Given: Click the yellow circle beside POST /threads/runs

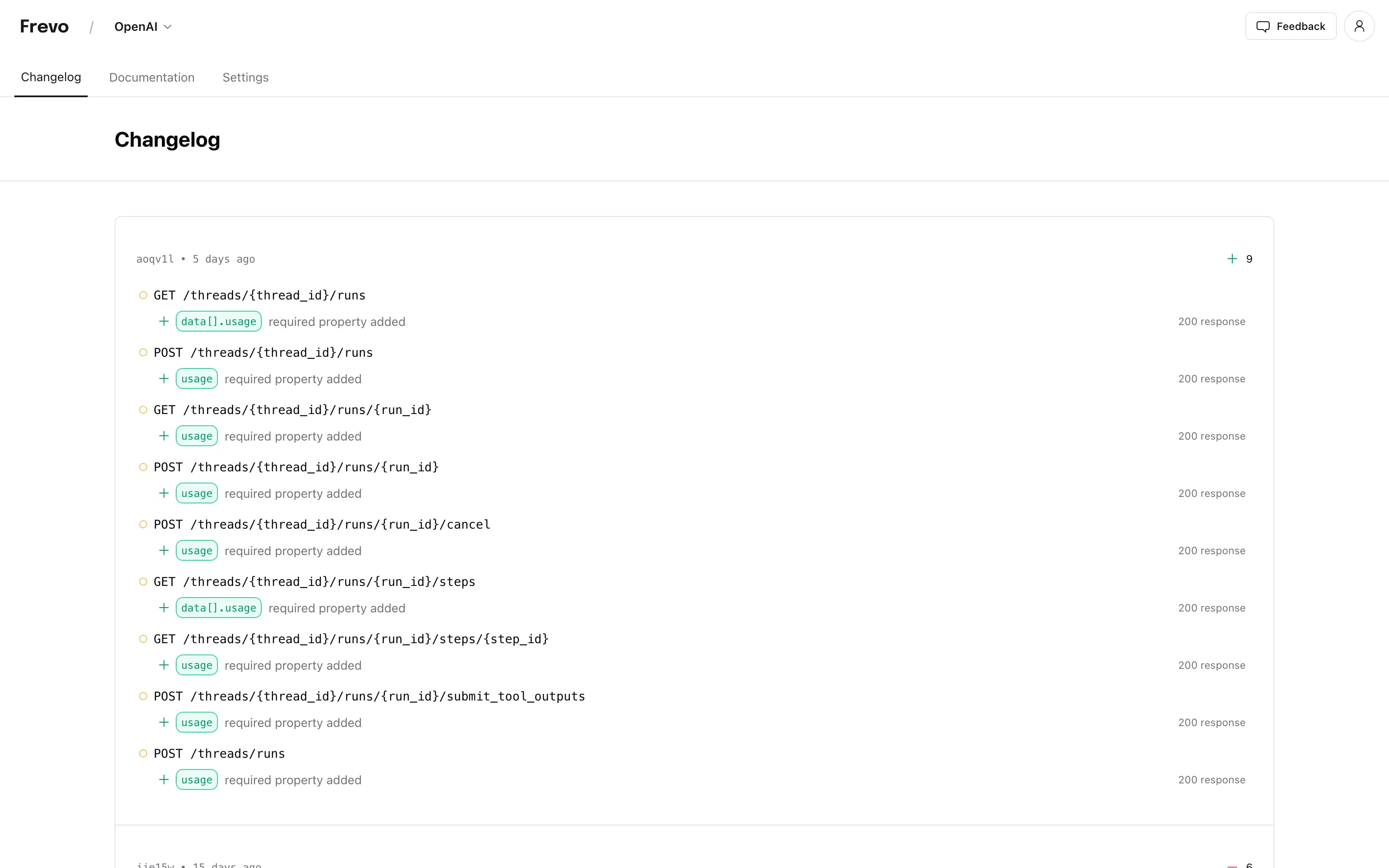Looking at the screenshot, I should [x=143, y=753].
